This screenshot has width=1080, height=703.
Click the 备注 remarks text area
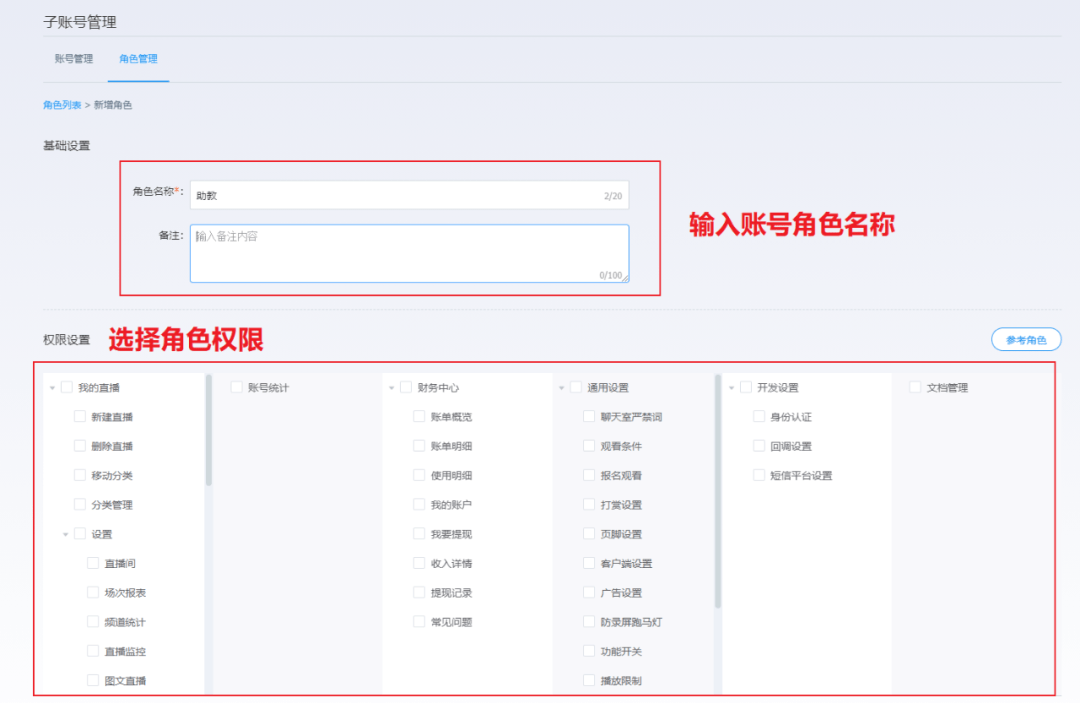point(409,253)
